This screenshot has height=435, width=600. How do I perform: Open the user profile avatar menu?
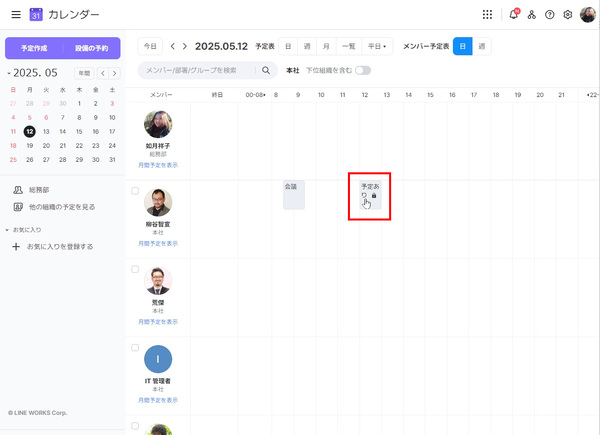point(587,15)
